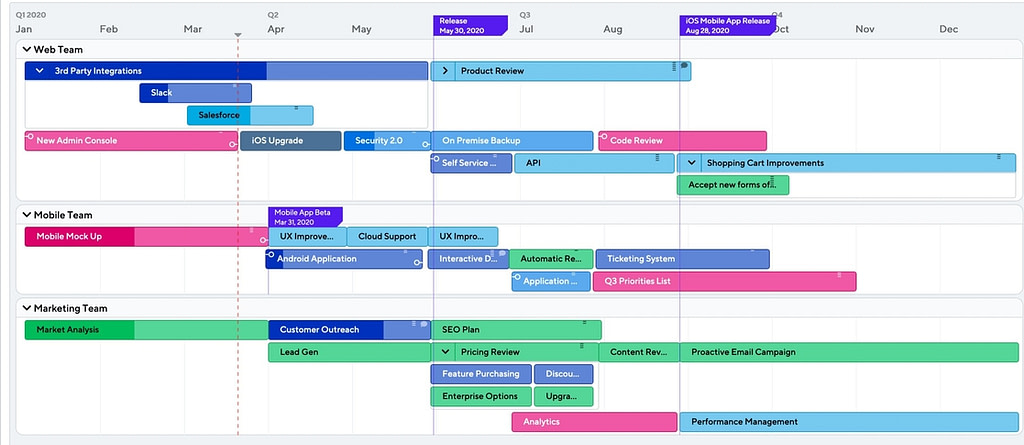Click the Aug month label
The width and height of the screenshot is (1024, 445).
click(613, 29)
